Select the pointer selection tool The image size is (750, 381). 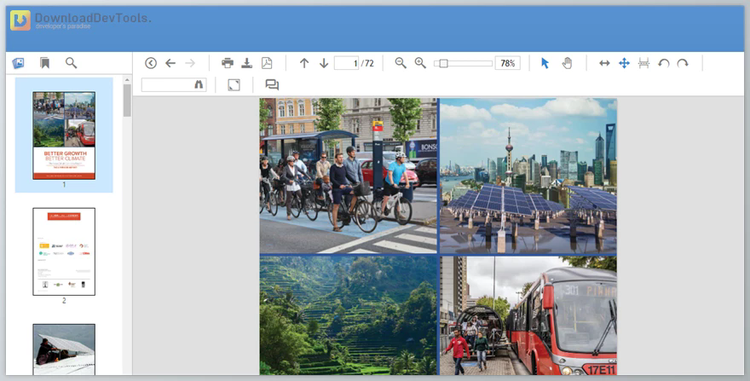coord(545,63)
